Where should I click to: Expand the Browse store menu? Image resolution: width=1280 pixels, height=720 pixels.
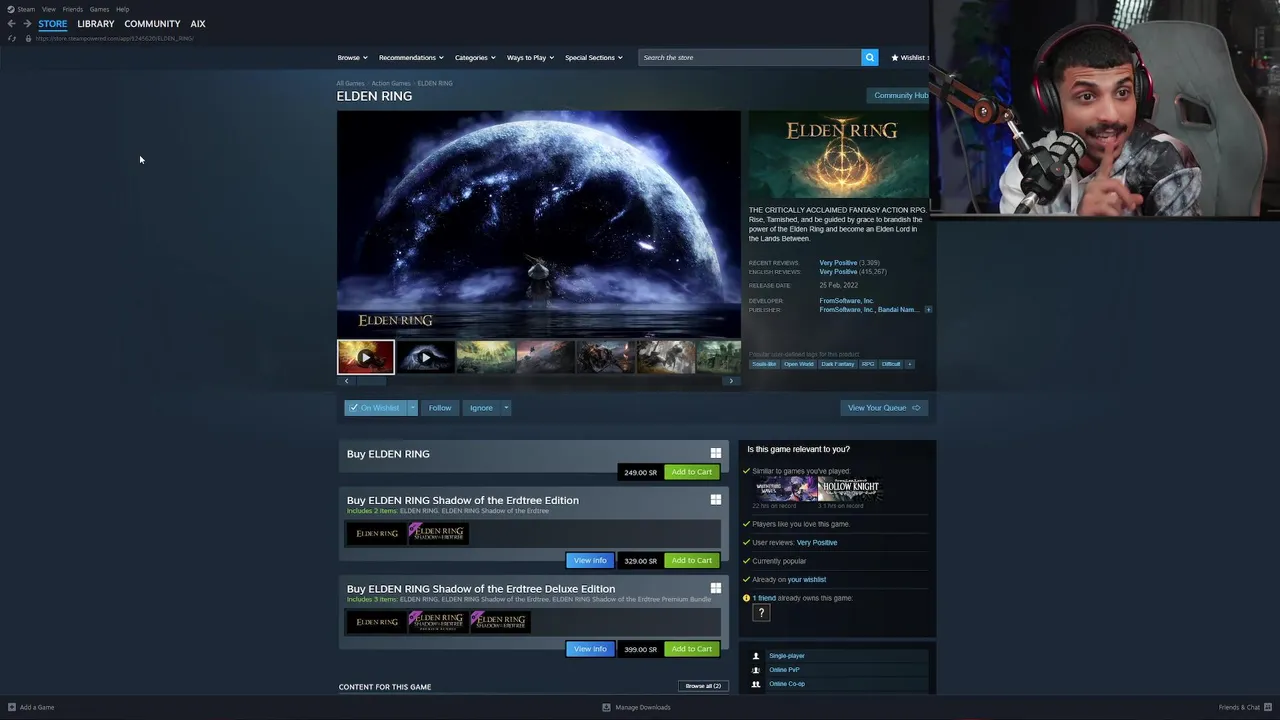[352, 57]
